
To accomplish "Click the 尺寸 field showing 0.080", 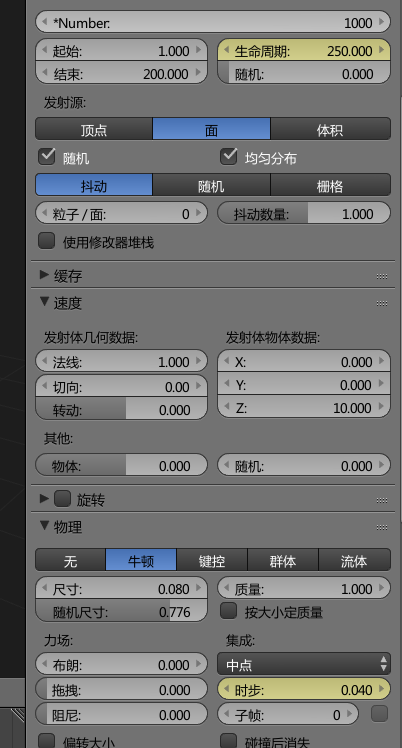I will tap(122, 588).
